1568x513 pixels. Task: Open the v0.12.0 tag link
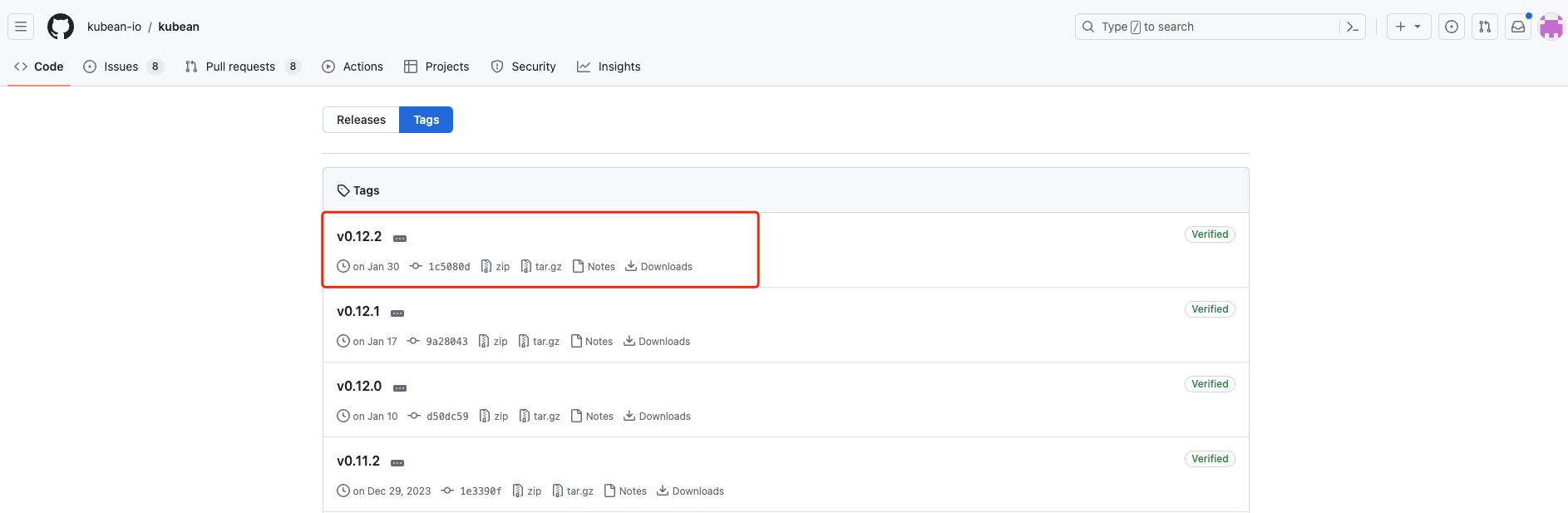pyautogui.click(x=359, y=386)
